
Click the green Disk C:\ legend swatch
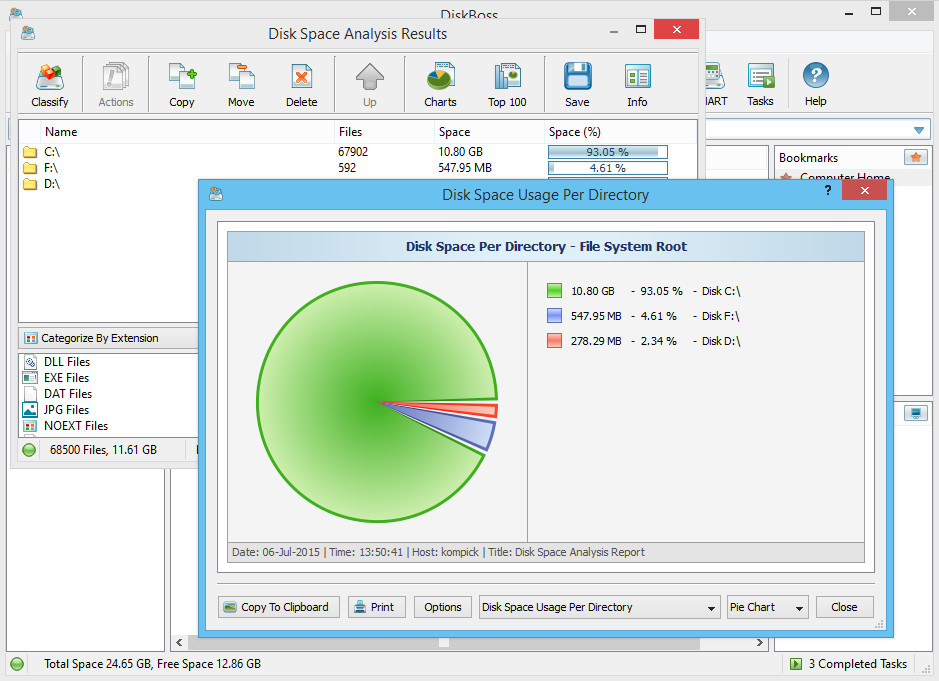555,291
